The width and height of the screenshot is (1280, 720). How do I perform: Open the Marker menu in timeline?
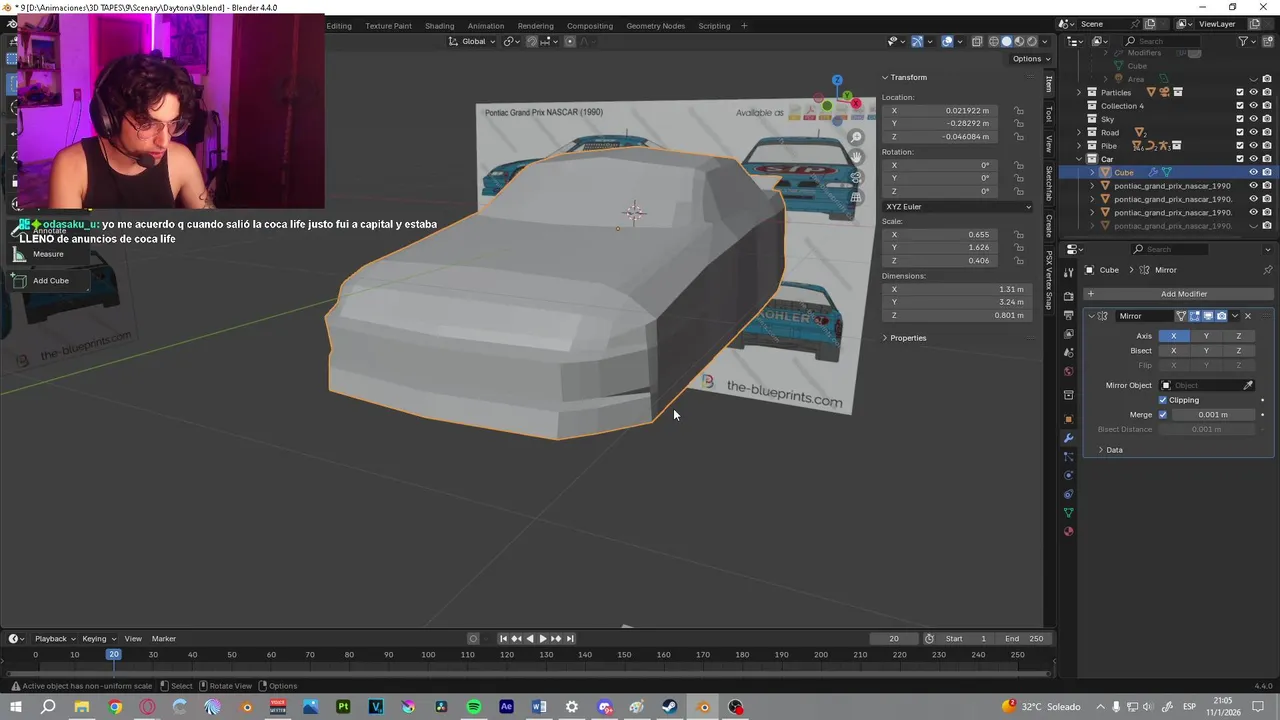164,639
